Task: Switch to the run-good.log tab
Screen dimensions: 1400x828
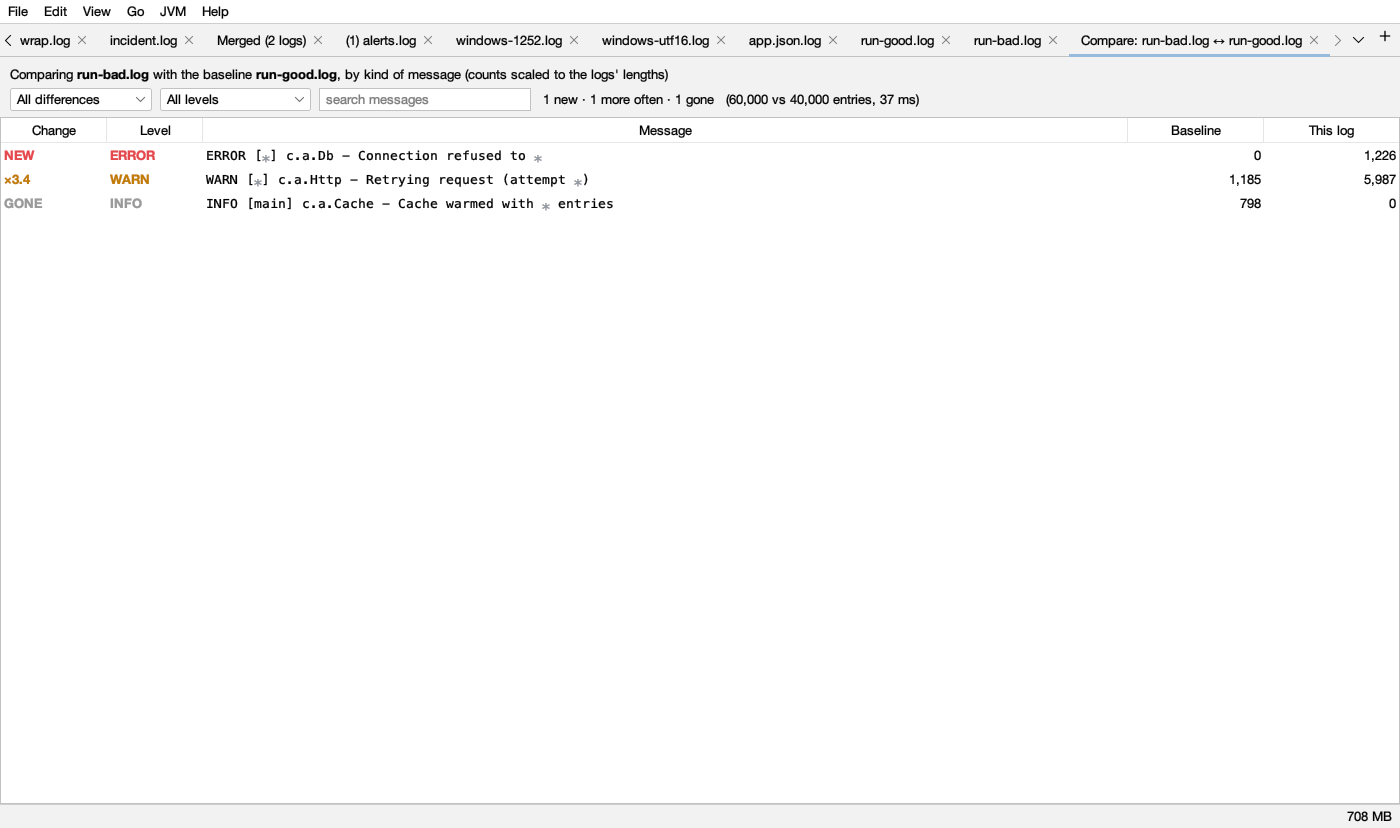Action: tap(897, 40)
